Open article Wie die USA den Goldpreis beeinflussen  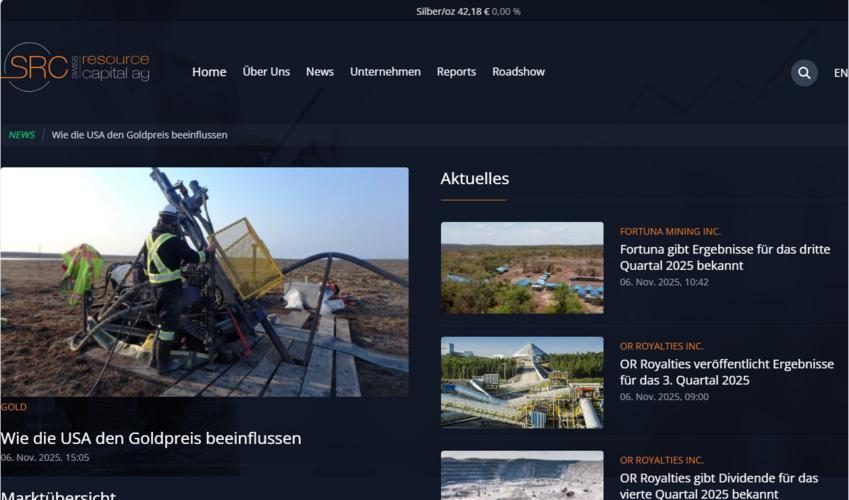pyautogui.click(x=151, y=438)
